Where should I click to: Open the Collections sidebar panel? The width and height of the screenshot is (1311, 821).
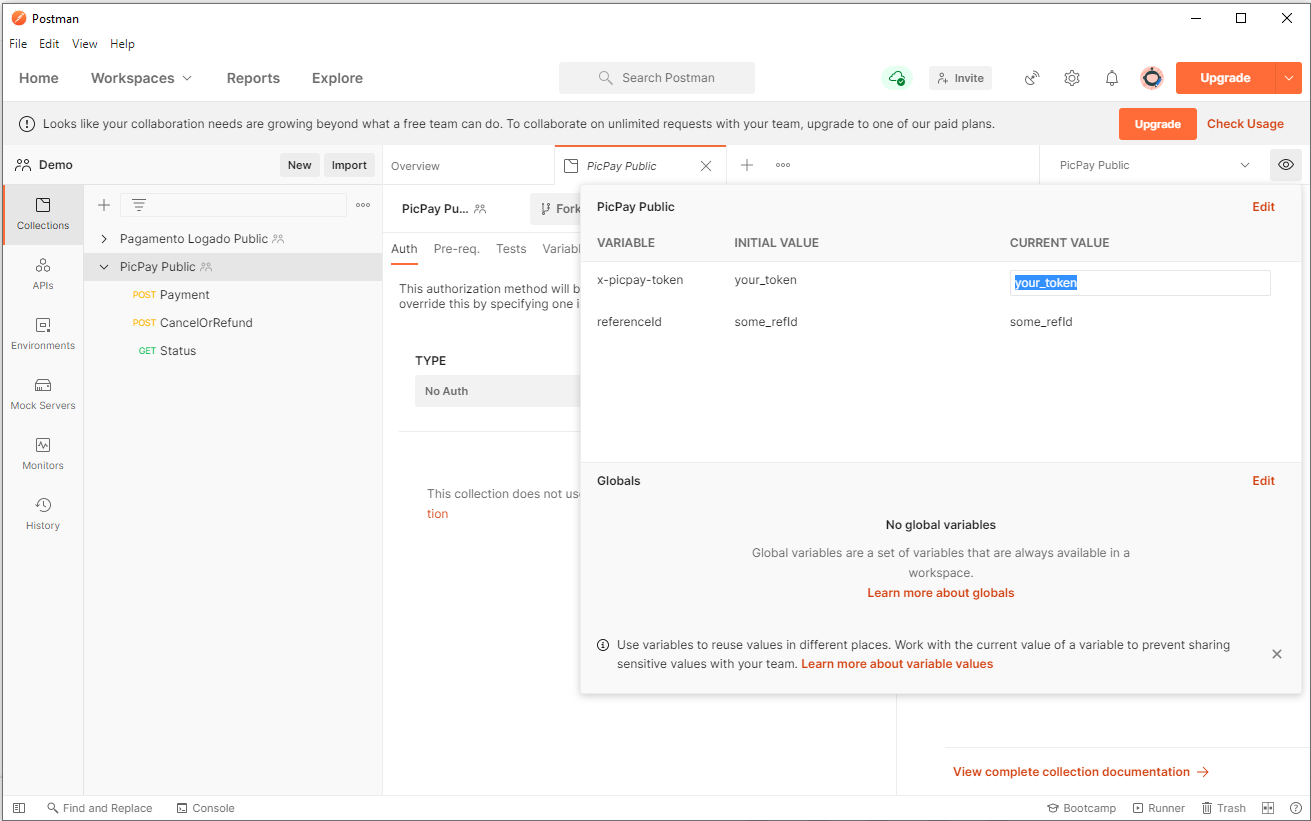tap(43, 214)
